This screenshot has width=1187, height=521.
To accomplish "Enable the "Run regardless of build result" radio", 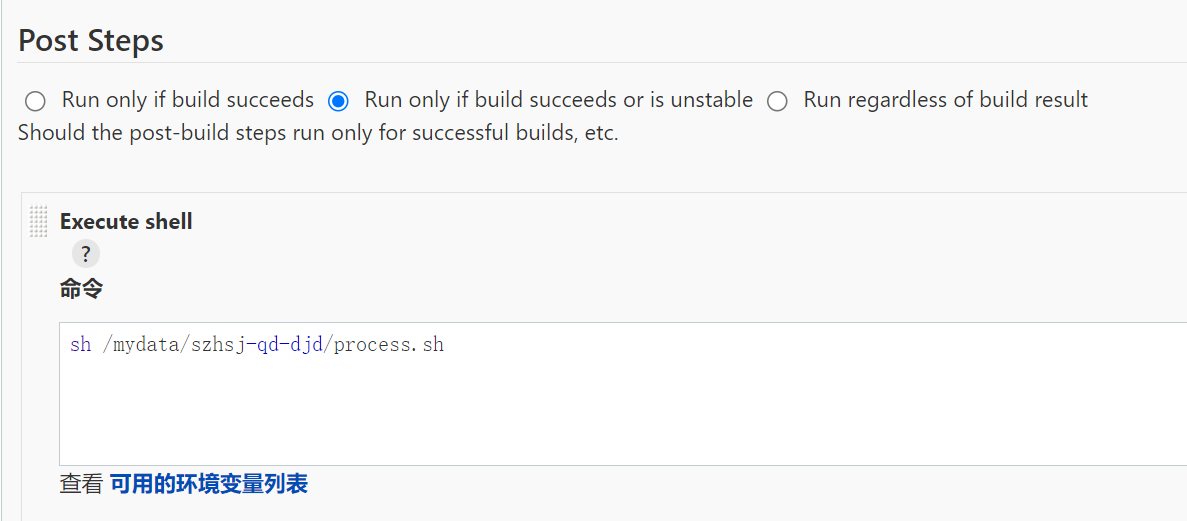I will pos(777,101).
